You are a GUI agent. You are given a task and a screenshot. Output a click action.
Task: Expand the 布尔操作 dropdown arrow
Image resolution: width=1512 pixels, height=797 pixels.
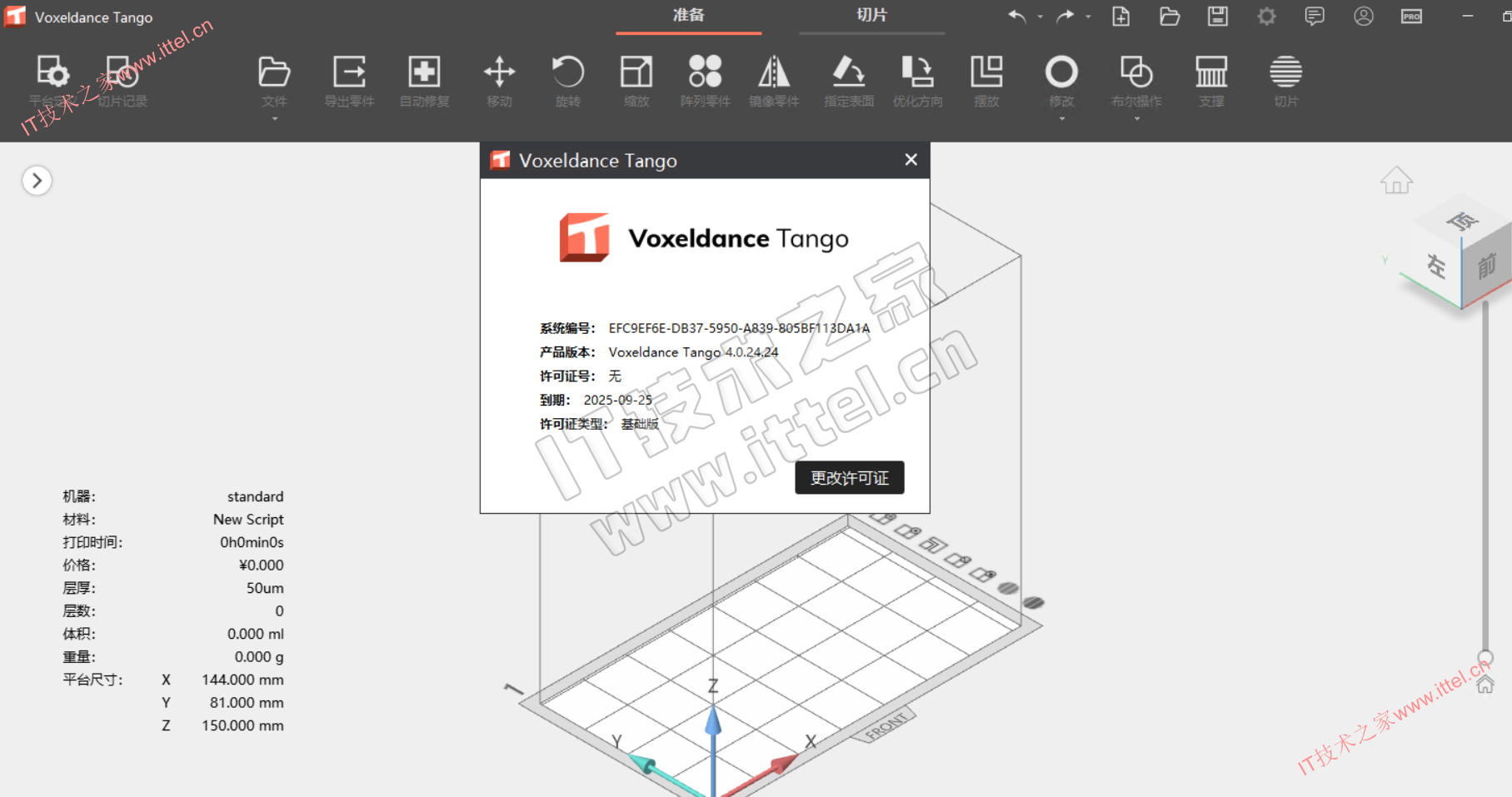(1136, 119)
